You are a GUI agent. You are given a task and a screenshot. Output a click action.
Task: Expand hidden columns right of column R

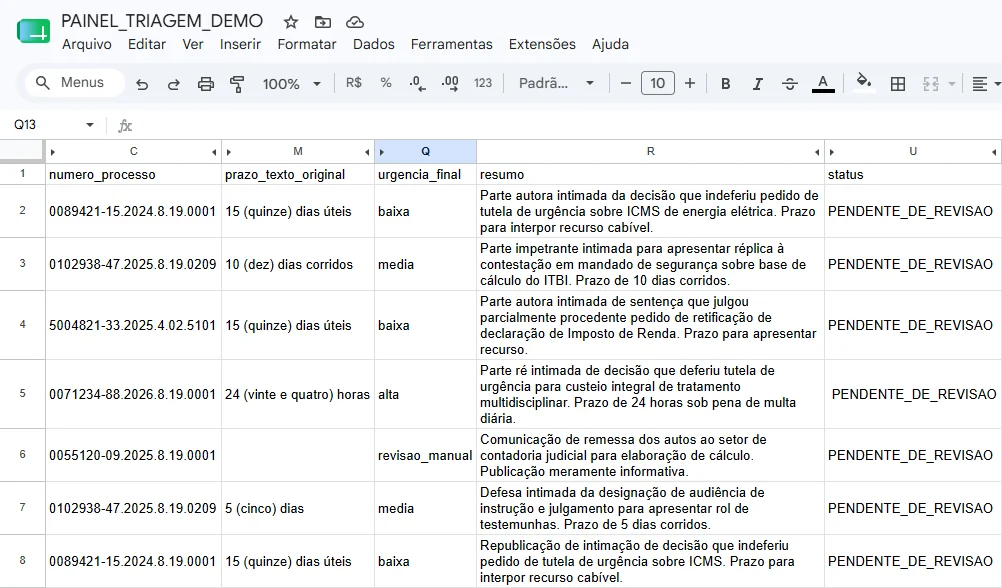click(x=817, y=152)
